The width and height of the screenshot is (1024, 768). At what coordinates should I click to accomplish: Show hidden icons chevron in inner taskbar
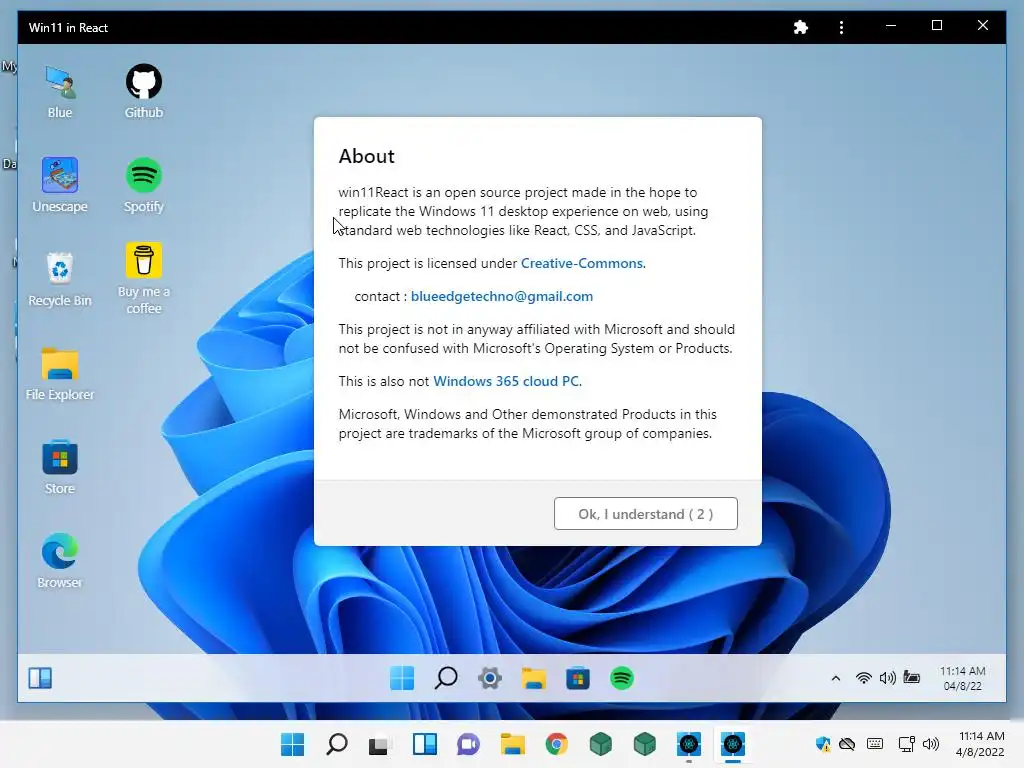pyautogui.click(x=835, y=678)
